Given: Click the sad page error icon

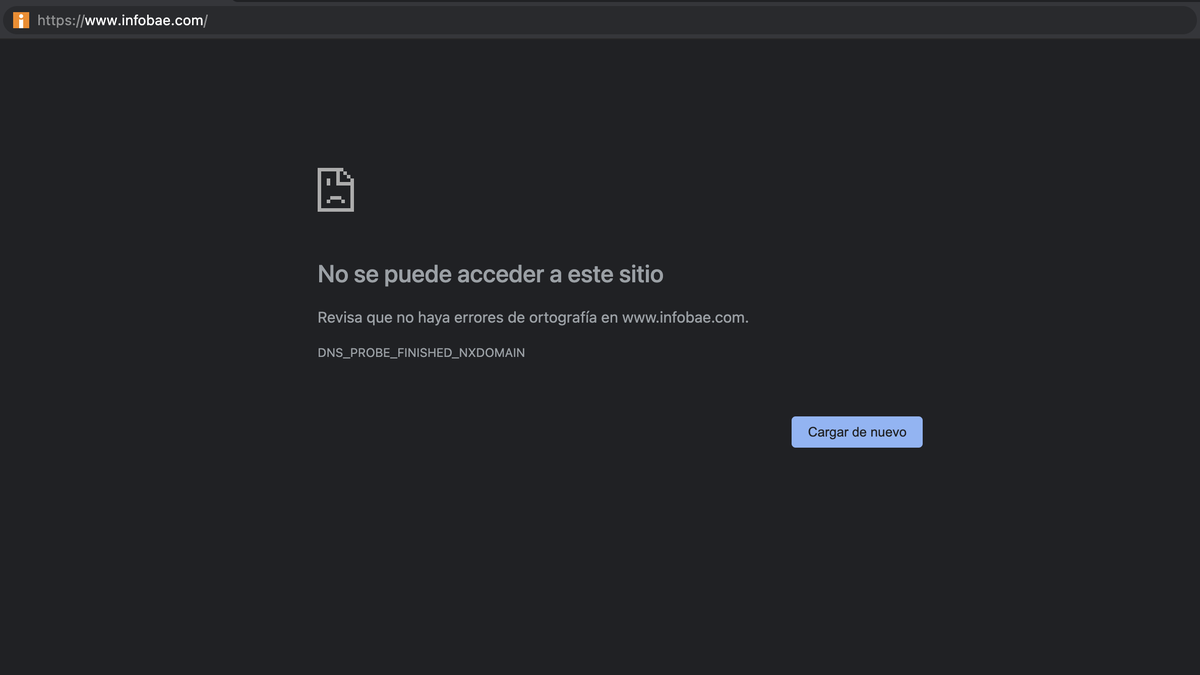Looking at the screenshot, I should (x=336, y=189).
